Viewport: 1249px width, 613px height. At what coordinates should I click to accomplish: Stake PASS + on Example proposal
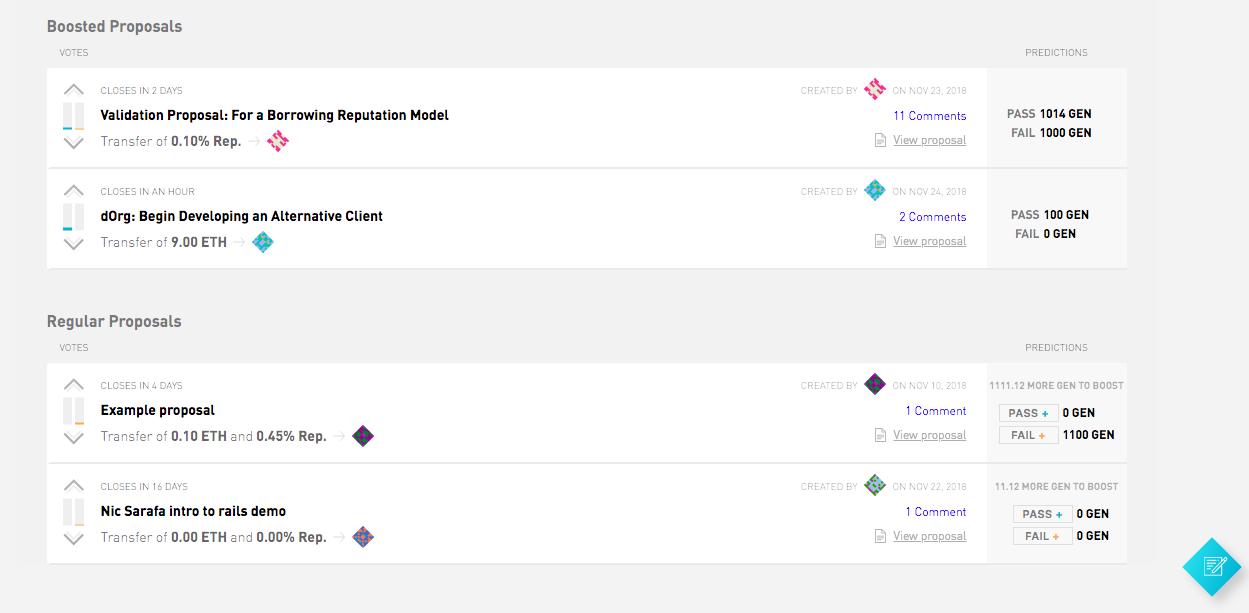pyautogui.click(x=1028, y=413)
